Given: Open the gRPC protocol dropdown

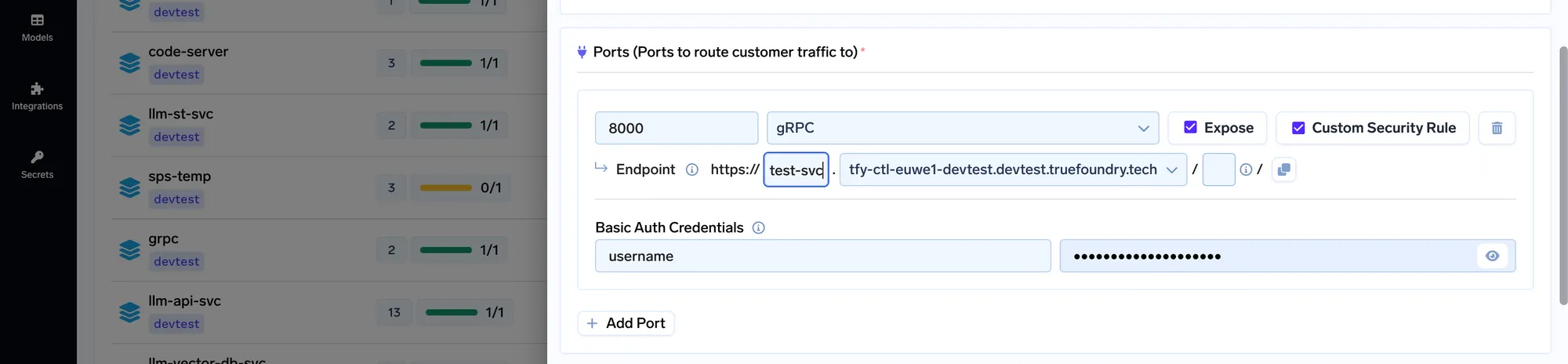Looking at the screenshot, I should pyautogui.click(x=963, y=128).
